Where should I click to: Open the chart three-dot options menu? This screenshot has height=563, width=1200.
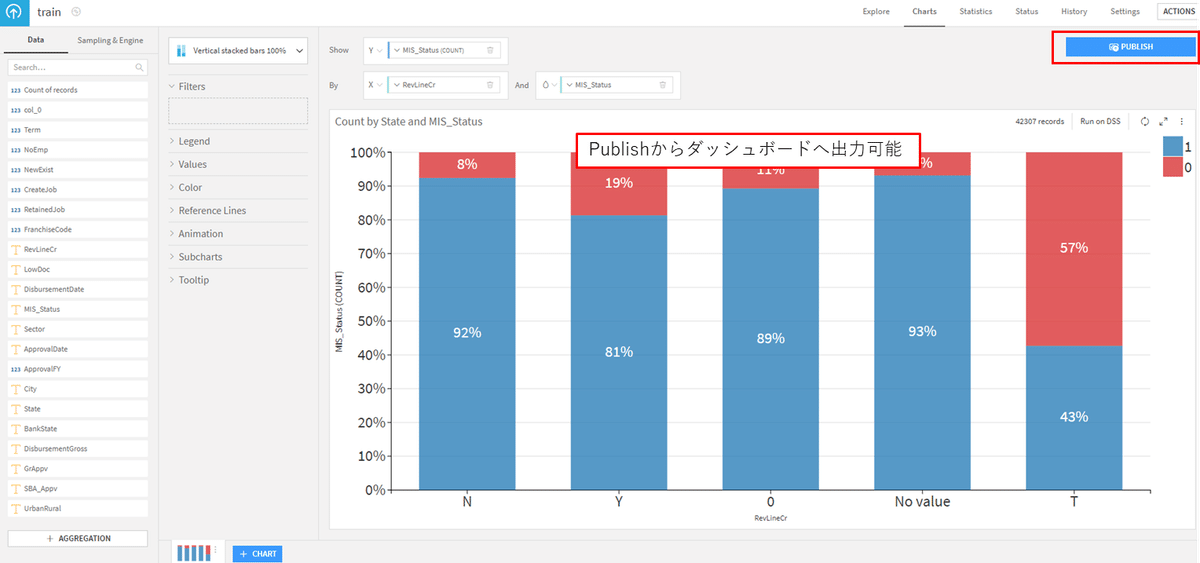point(1181,121)
